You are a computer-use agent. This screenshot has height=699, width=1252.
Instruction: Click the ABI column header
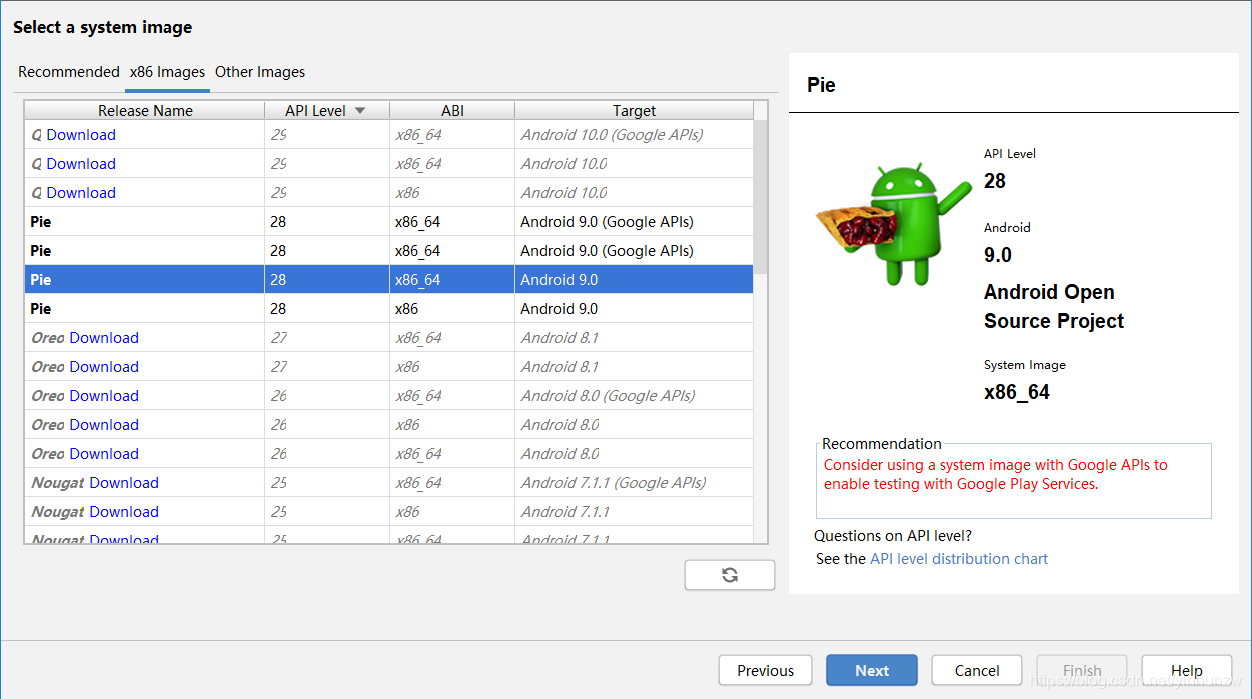[x=452, y=111]
